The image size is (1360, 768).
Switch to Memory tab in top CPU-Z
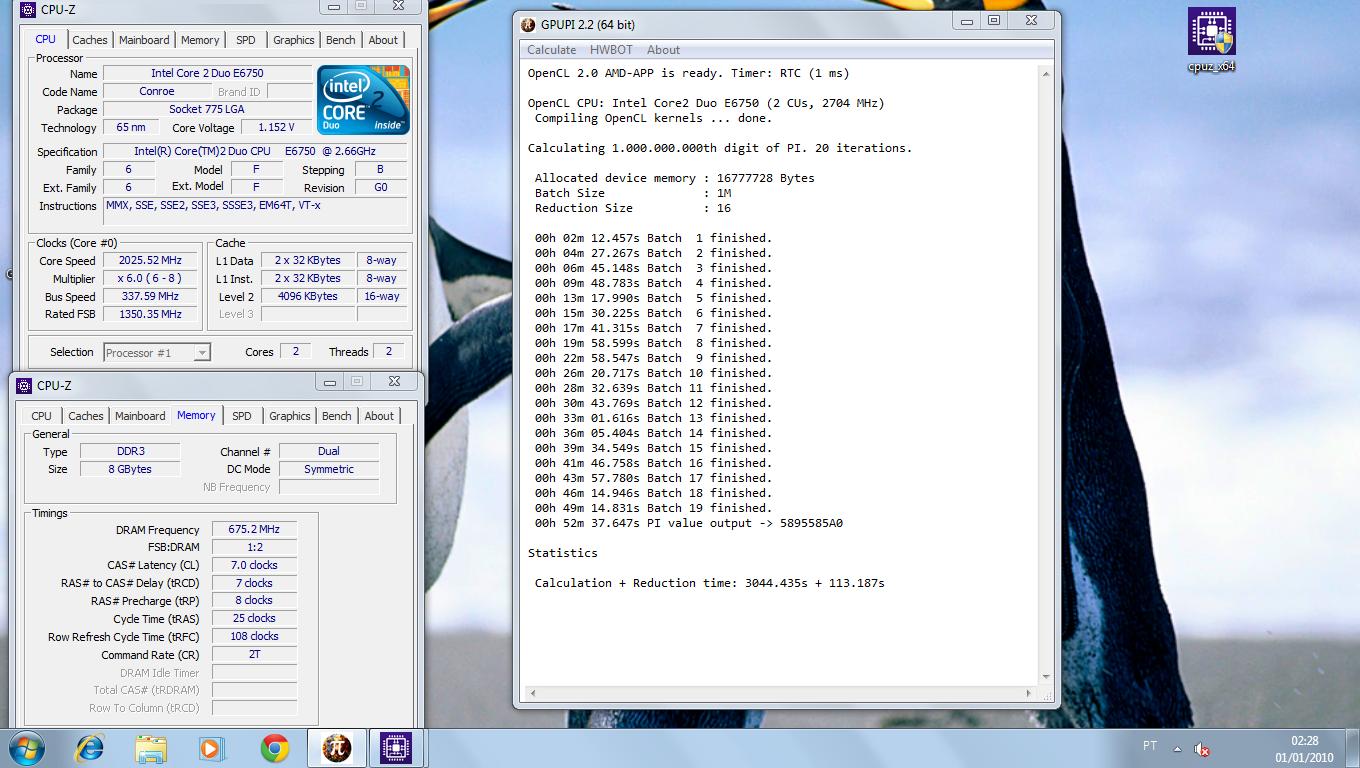point(200,40)
